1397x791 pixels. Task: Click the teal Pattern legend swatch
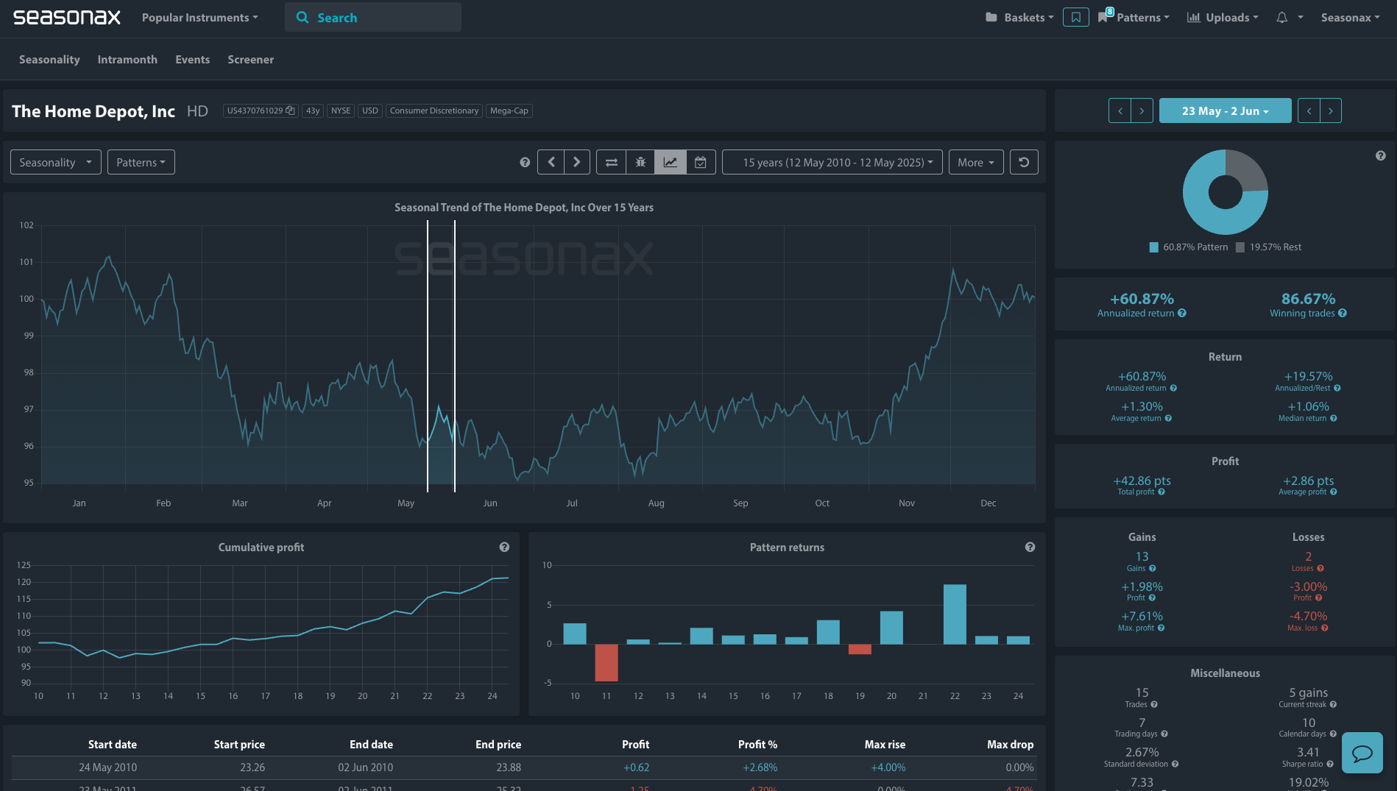point(1154,247)
